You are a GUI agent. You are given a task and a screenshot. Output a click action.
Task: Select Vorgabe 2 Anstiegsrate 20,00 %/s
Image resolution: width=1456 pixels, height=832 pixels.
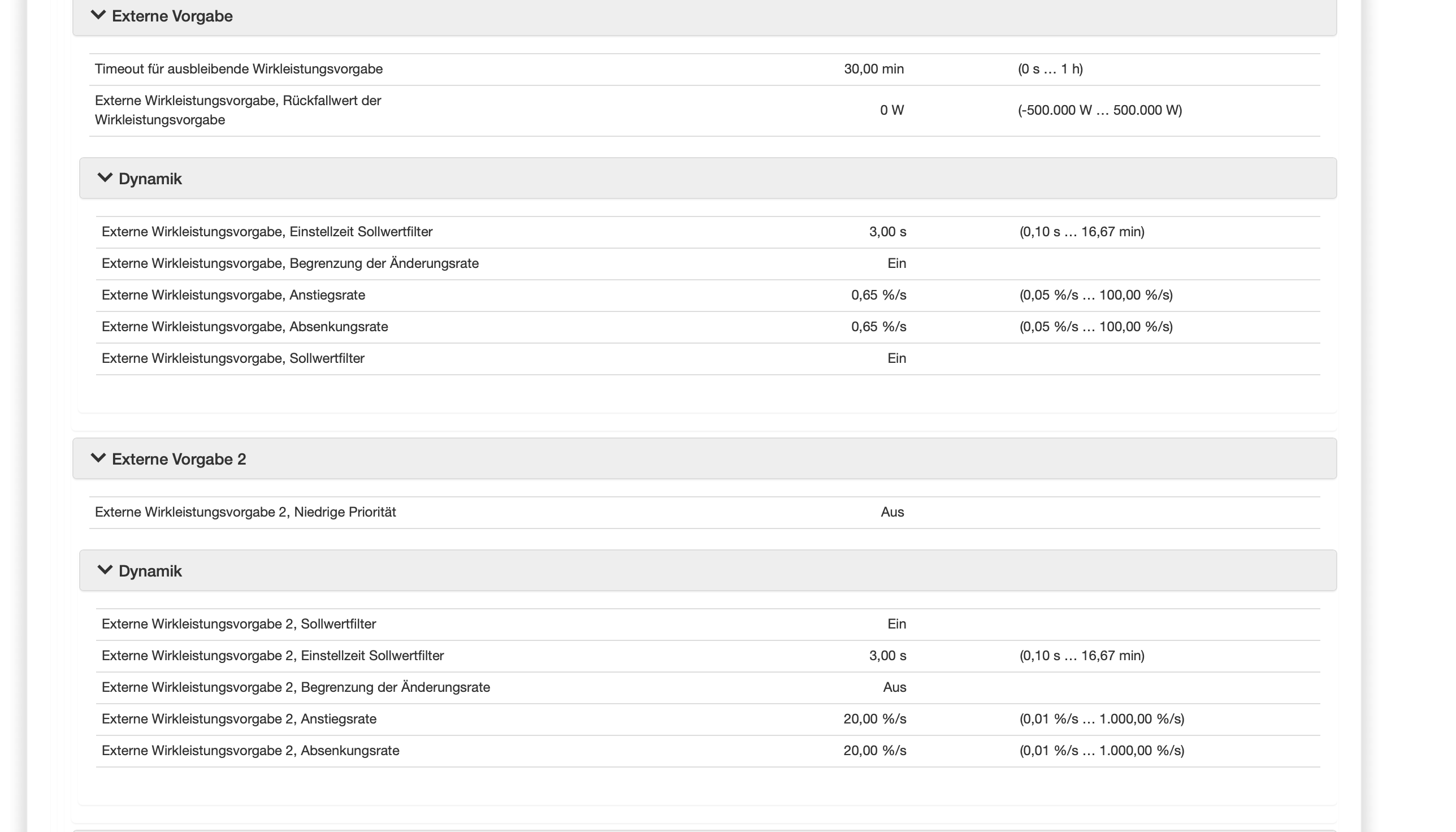(875, 719)
